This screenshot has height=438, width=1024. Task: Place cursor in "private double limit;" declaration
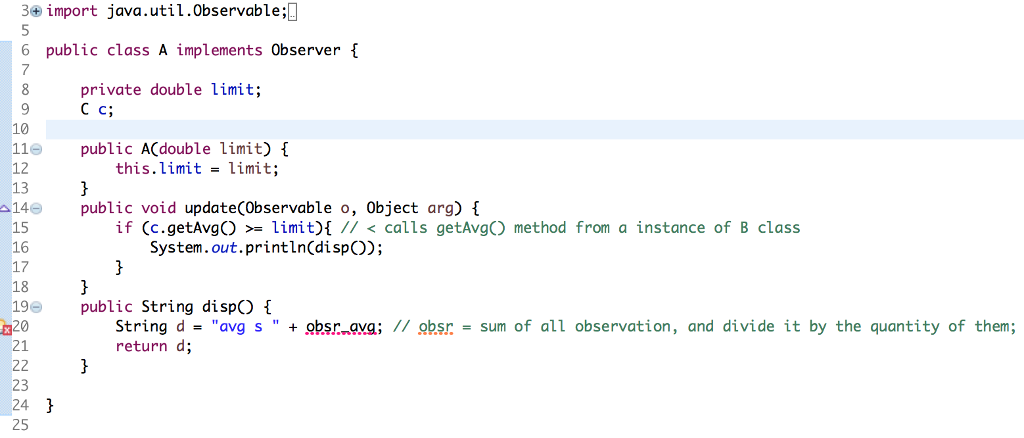pyautogui.click(x=170, y=90)
